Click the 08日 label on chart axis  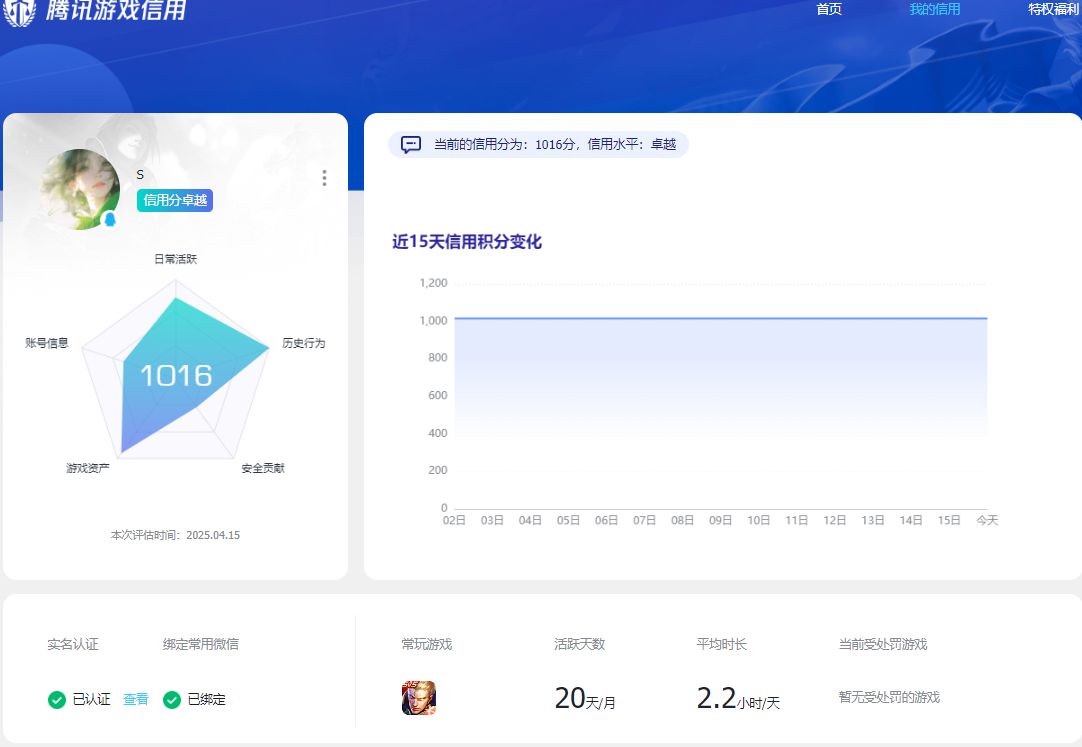(x=682, y=520)
